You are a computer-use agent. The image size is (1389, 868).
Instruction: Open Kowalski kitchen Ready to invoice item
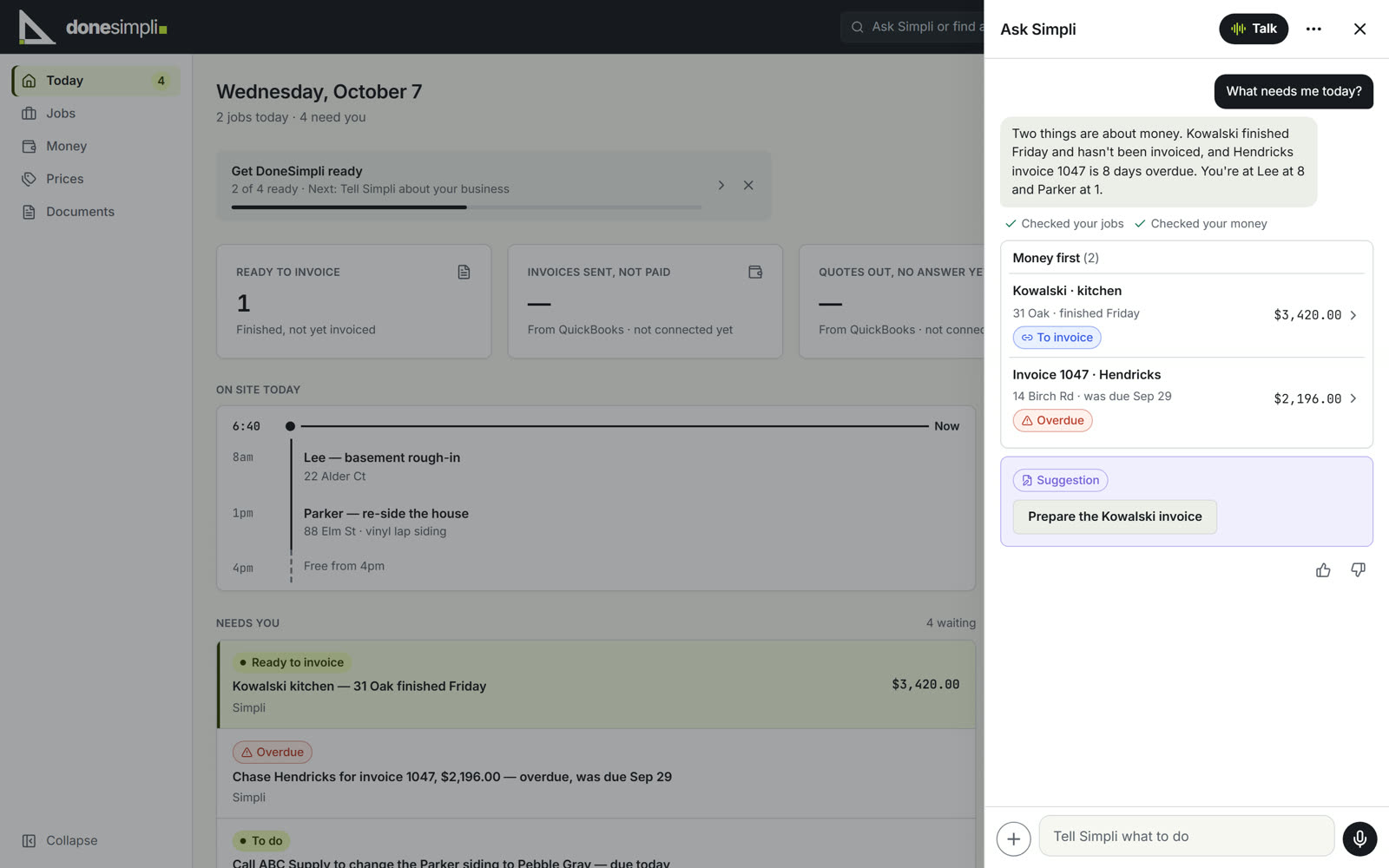pyautogui.click(x=596, y=685)
